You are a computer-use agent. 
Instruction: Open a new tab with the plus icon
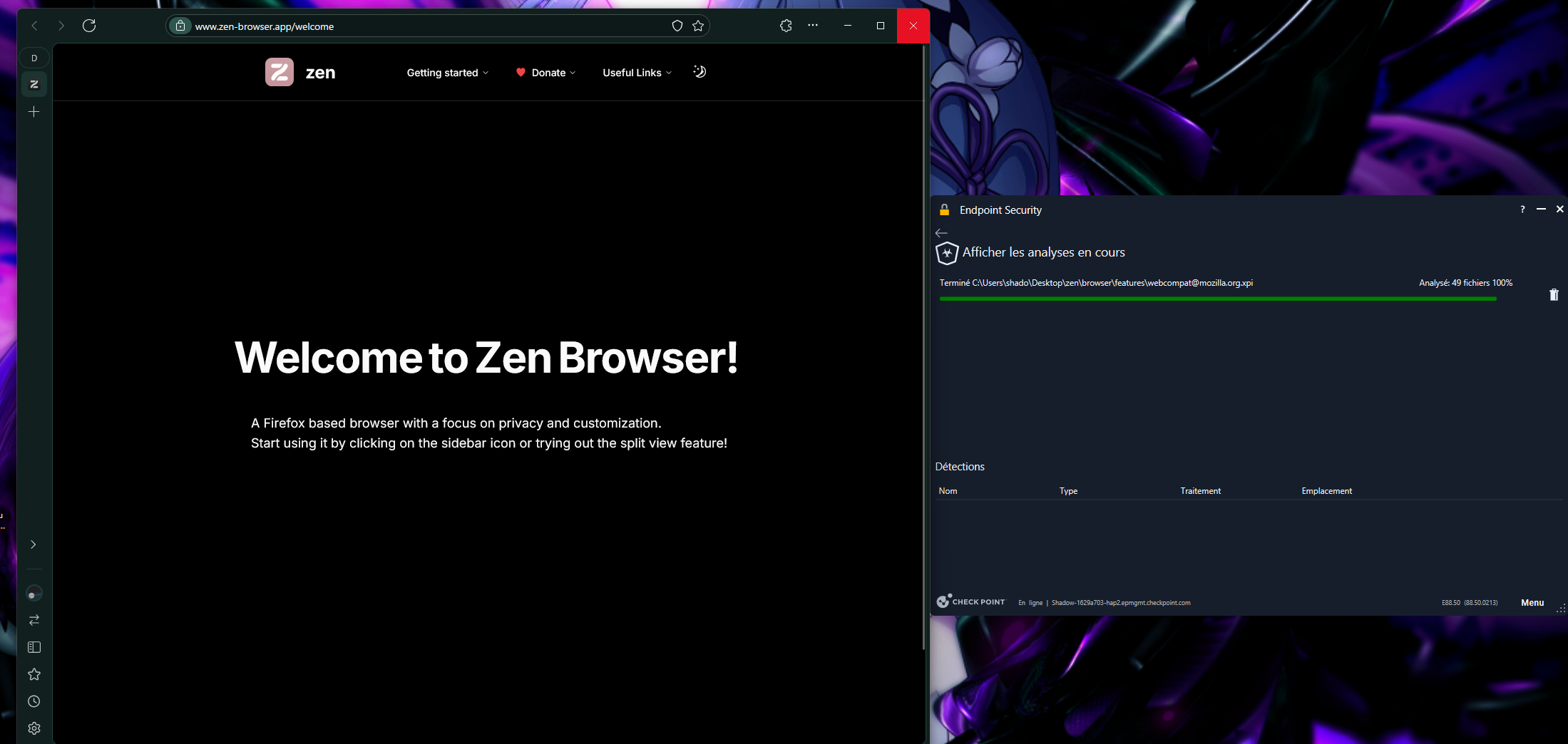[x=34, y=112]
